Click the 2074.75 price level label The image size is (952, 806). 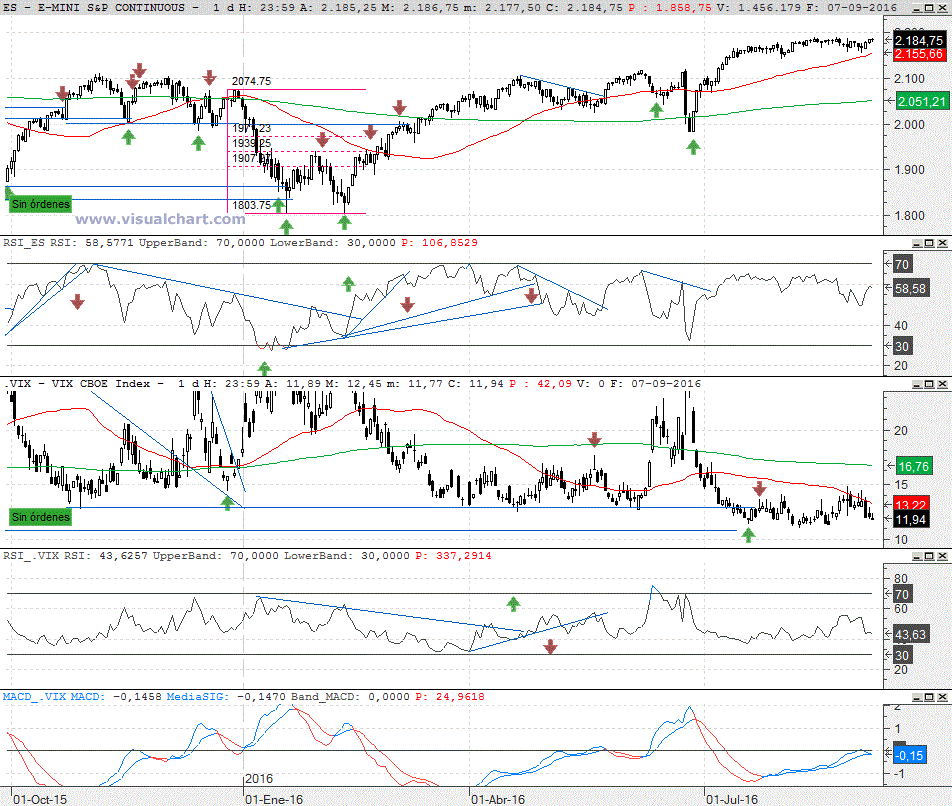click(x=251, y=81)
